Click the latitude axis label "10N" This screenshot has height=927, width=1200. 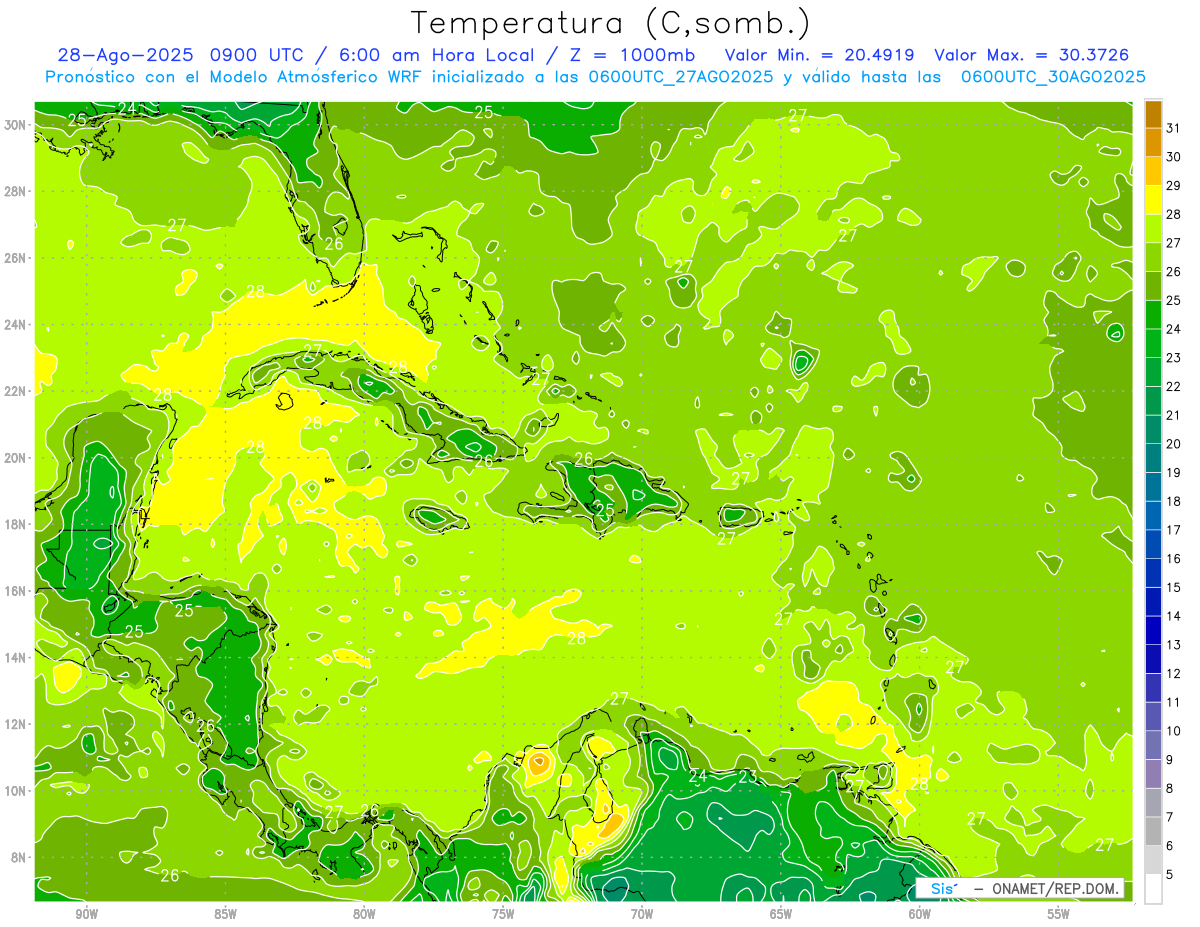click(17, 791)
